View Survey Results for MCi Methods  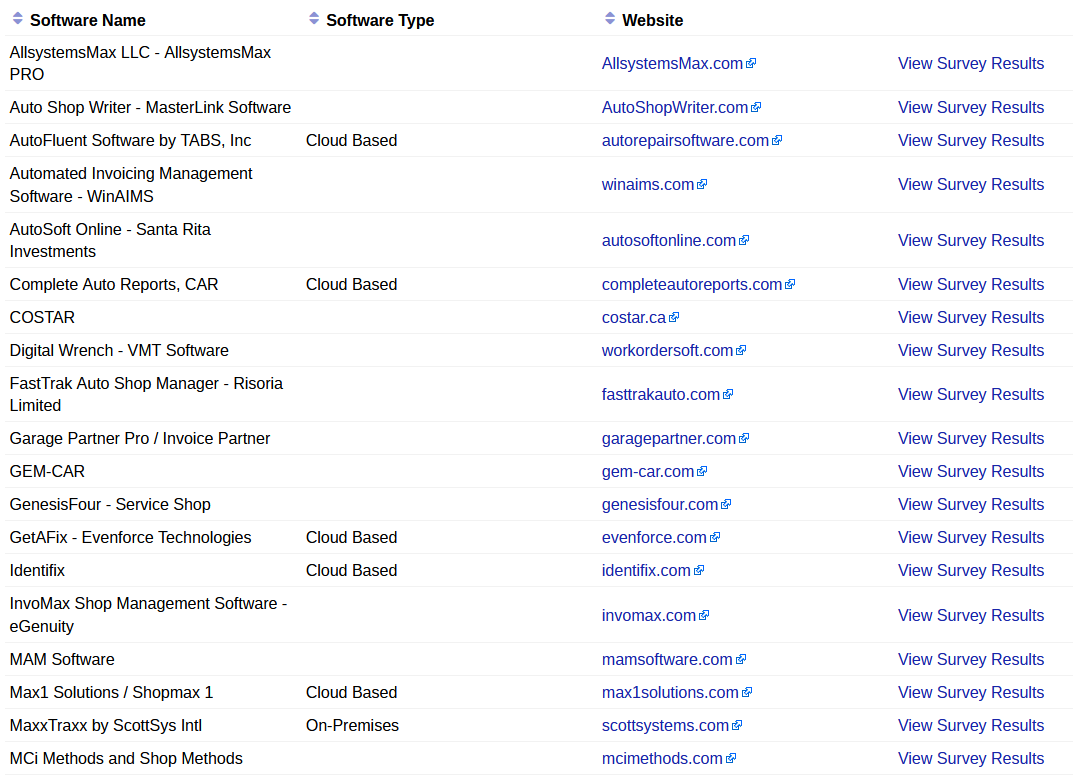[970, 759]
